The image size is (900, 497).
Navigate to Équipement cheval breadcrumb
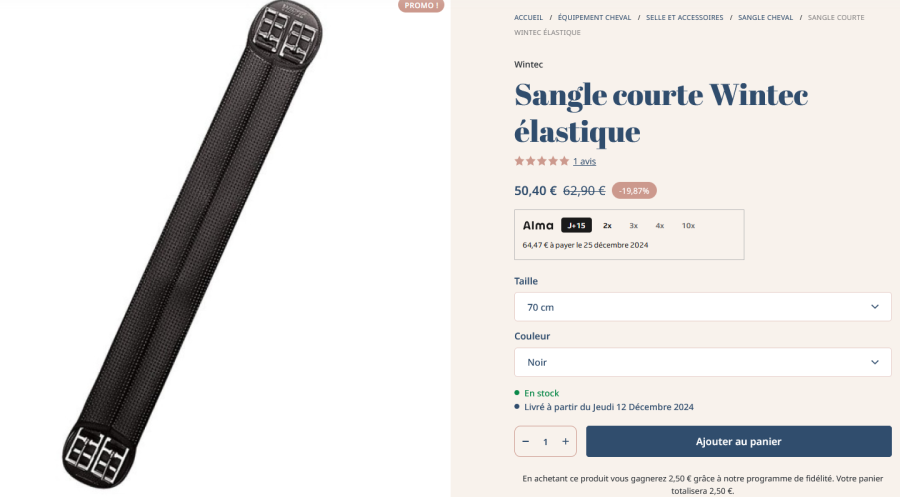click(594, 18)
